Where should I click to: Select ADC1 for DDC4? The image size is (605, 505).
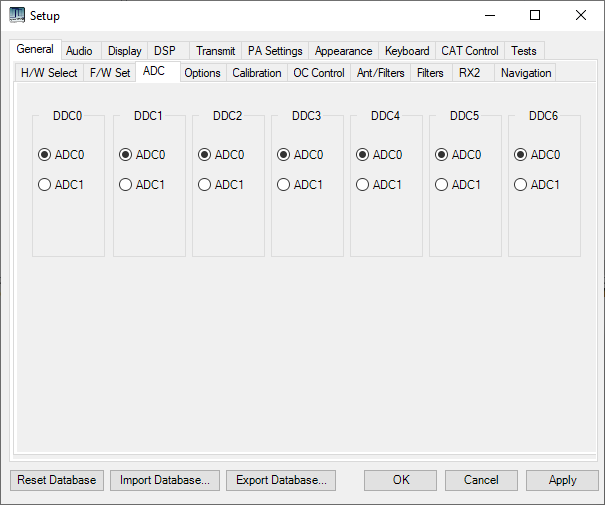click(x=379, y=184)
